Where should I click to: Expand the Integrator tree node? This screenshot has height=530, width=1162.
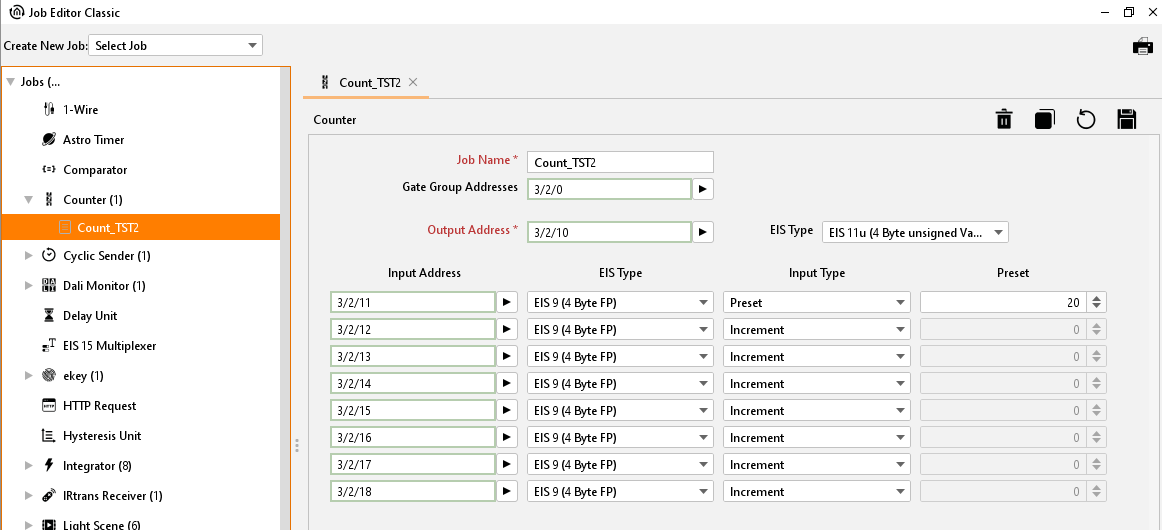(x=27, y=466)
